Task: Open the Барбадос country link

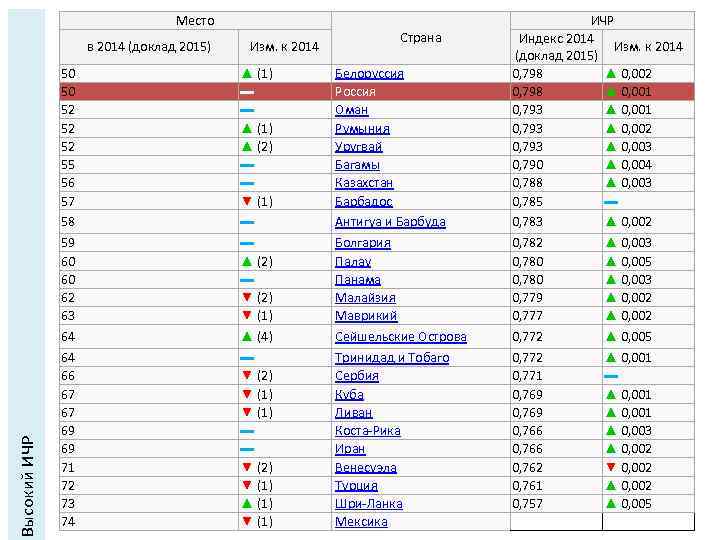Action: [x=364, y=202]
